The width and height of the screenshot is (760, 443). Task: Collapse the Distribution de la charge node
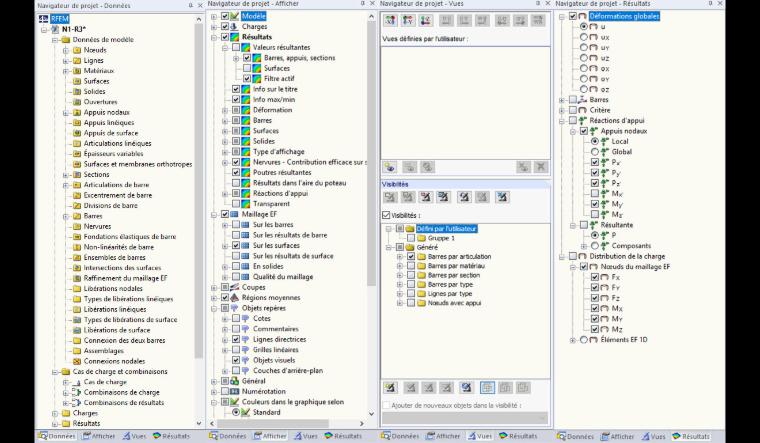[x=562, y=256]
